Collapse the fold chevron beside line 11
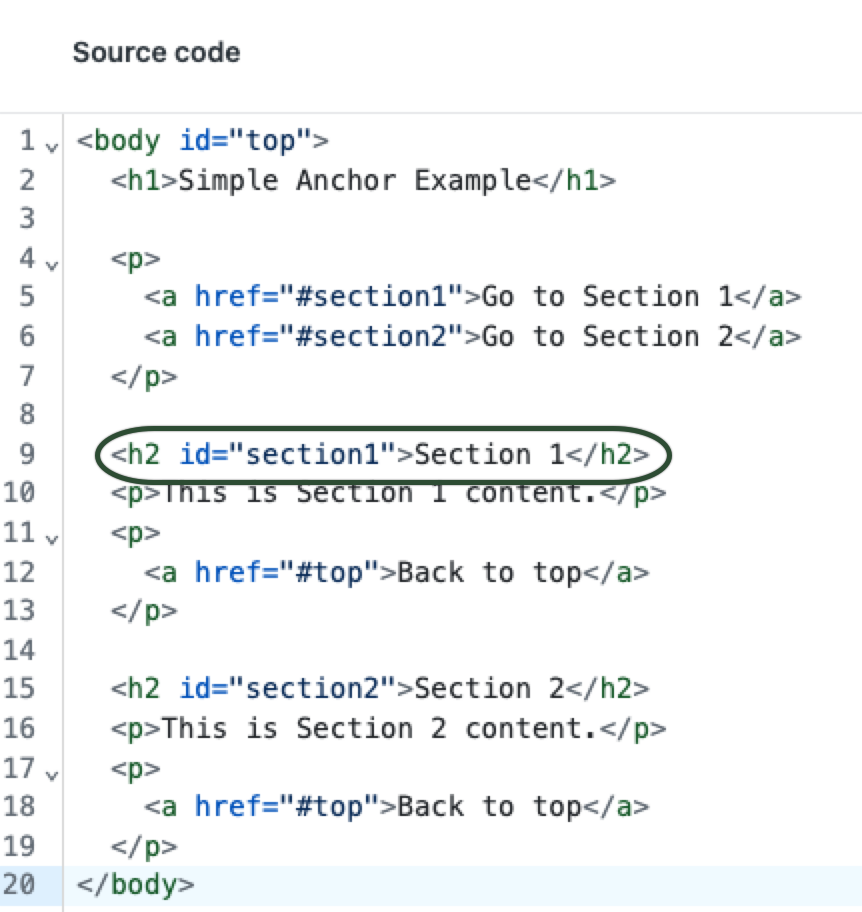The width and height of the screenshot is (862, 912). pyautogui.click(x=52, y=539)
